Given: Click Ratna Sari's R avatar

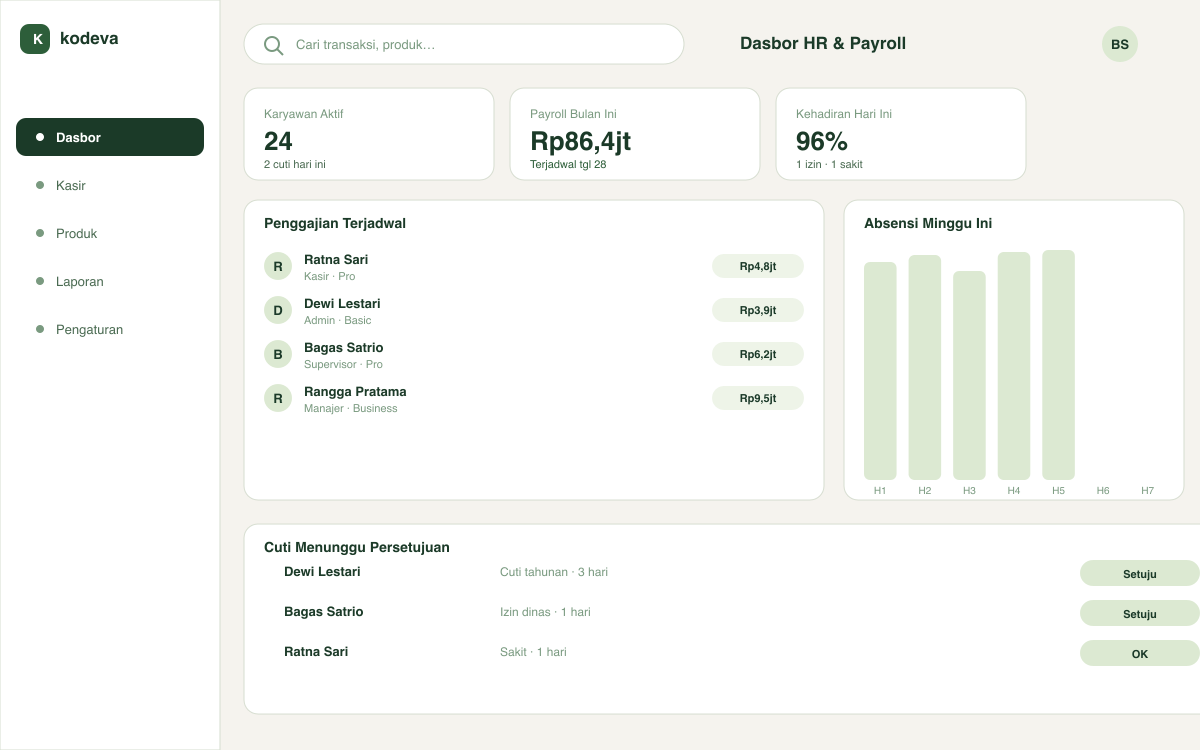Looking at the screenshot, I should 278,266.
